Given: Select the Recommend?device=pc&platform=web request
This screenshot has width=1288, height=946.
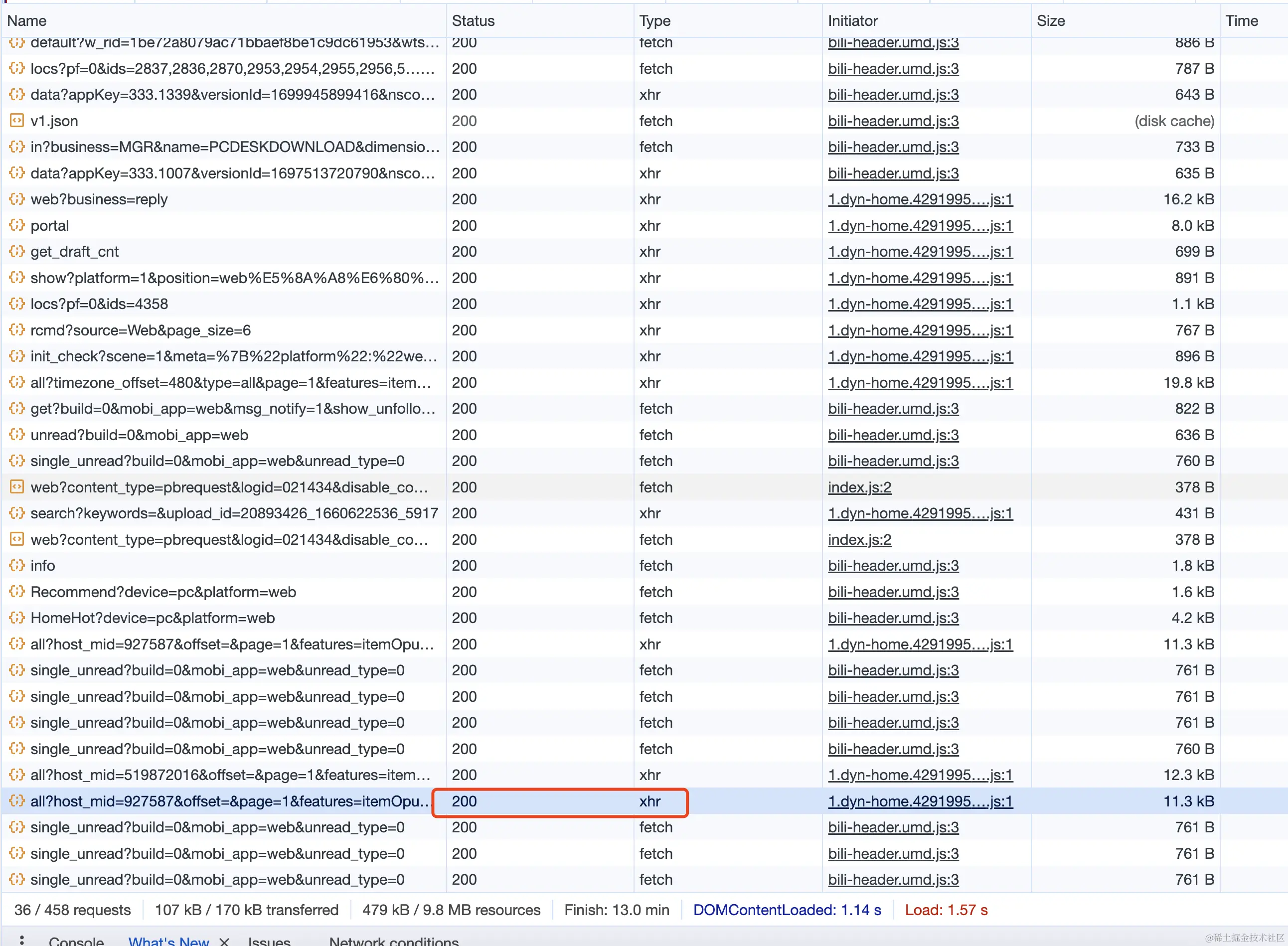Looking at the screenshot, I should pos(163,592).
